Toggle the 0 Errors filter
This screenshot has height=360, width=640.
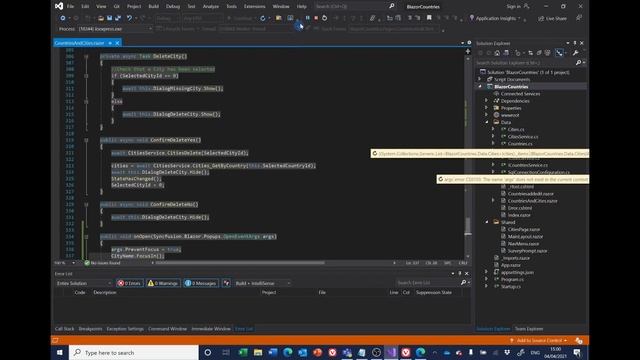pyautogui.click(x=130, y=283)
